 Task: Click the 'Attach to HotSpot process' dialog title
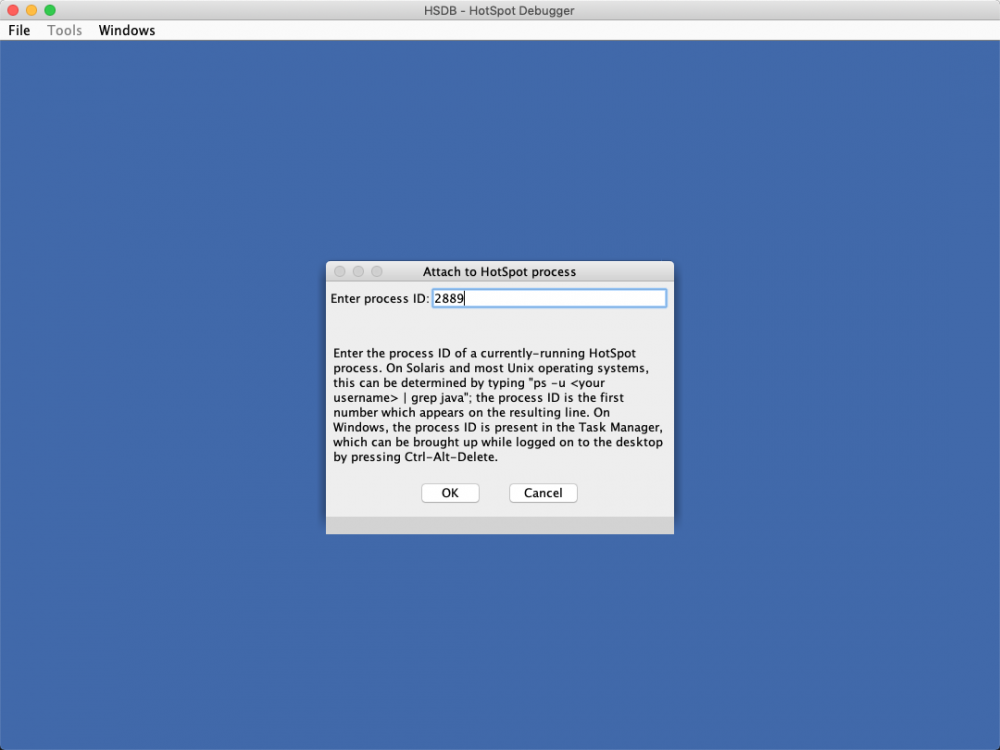point(499,272)
